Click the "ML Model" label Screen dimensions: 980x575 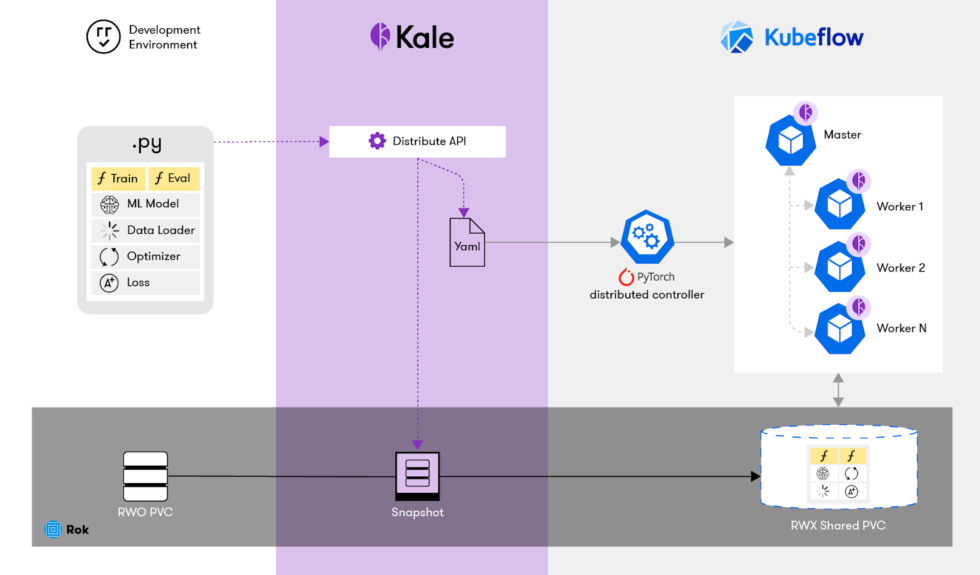point(152,204)
